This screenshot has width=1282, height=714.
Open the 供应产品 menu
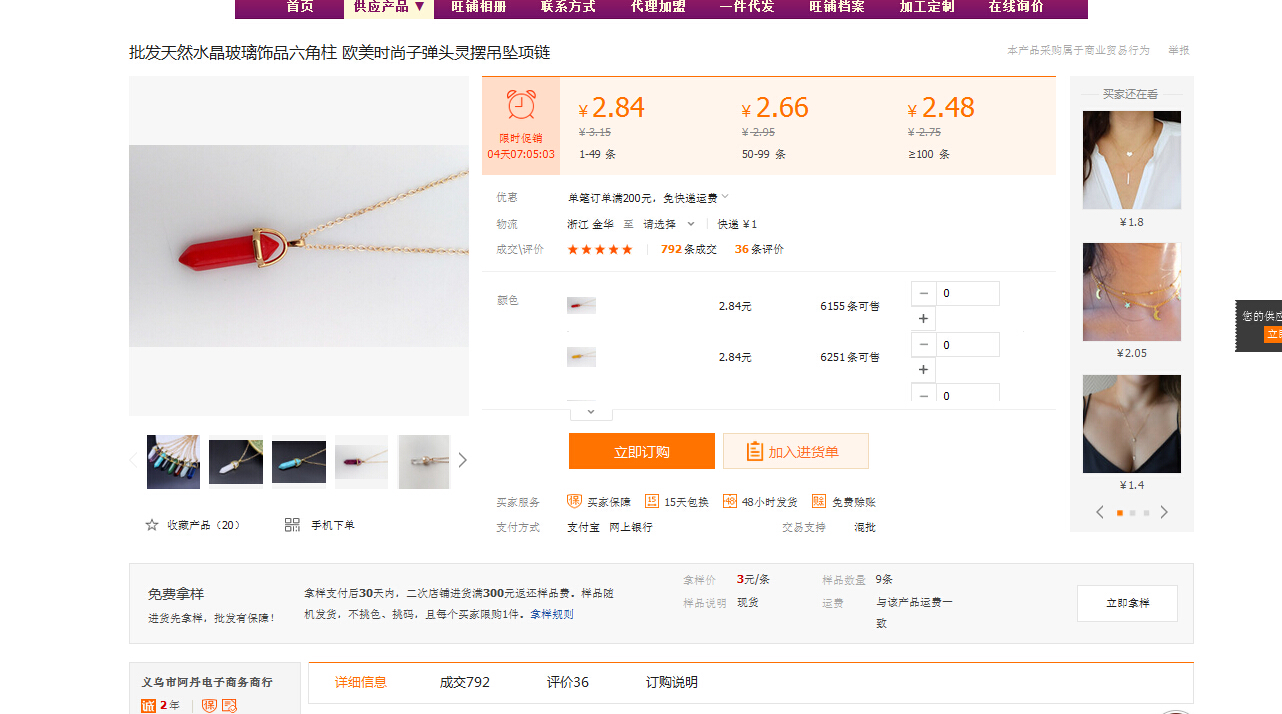click(389, 7)
